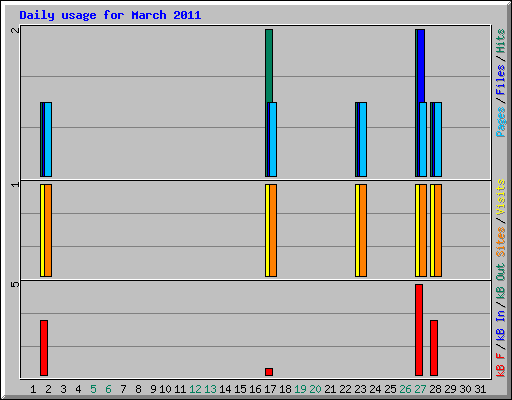
Task: Click the day label '31' on the x-axis
Action: click(480, 389)
